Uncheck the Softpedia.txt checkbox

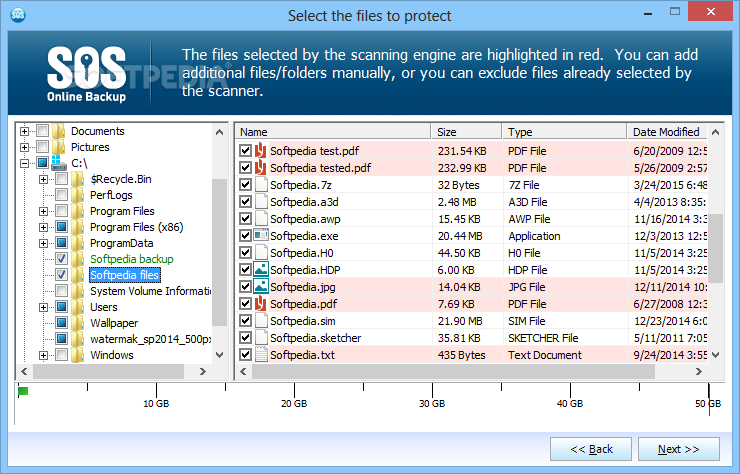pos(245,355)
